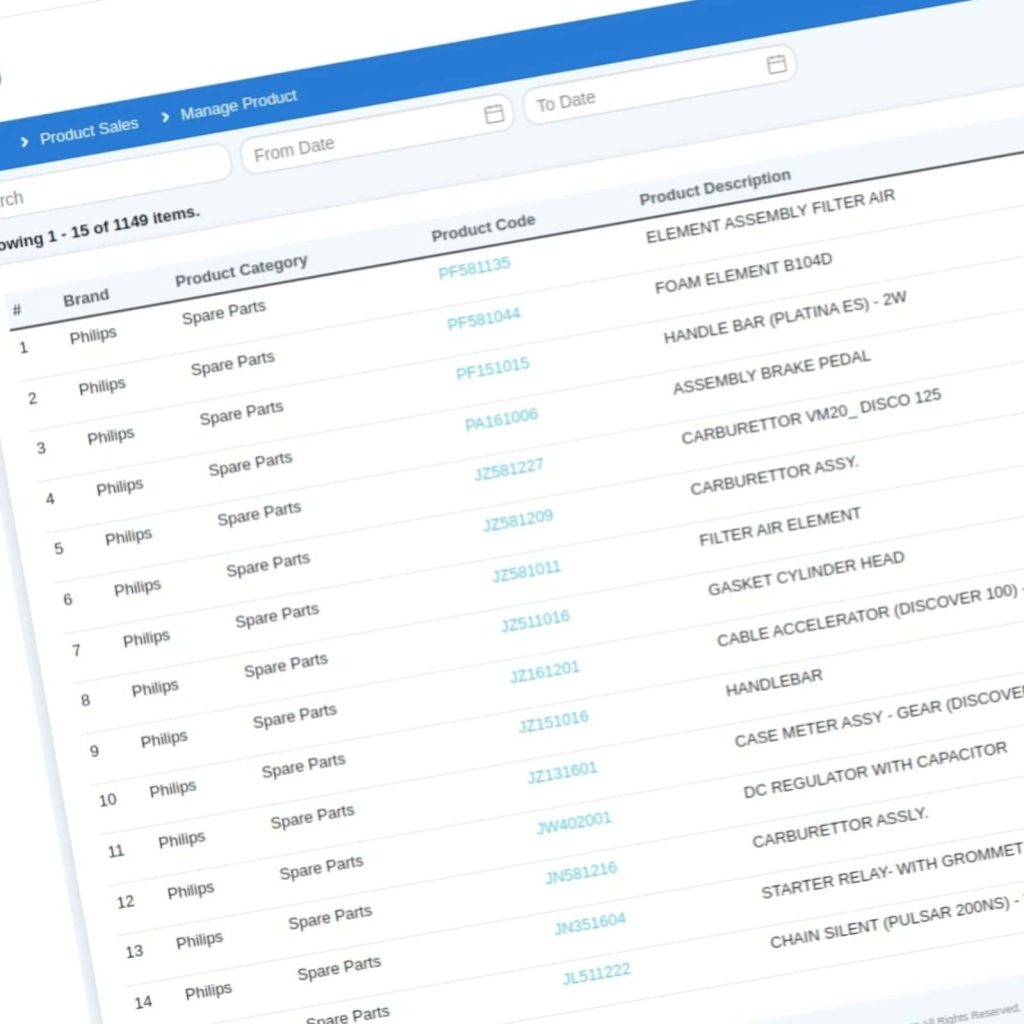Open Manage Product breadcrumb
This screenshot has height=1024, width=1024.
point(238,104)
